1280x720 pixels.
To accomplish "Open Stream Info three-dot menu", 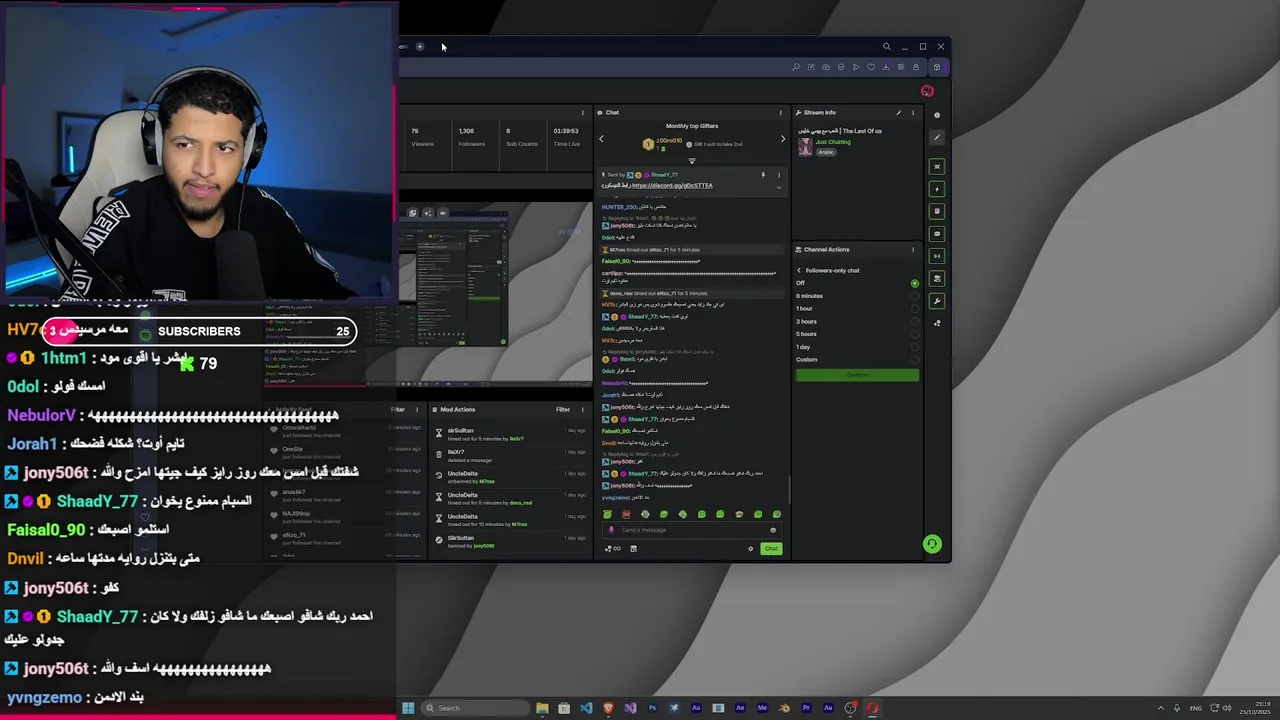I will (x=913, y=113).
